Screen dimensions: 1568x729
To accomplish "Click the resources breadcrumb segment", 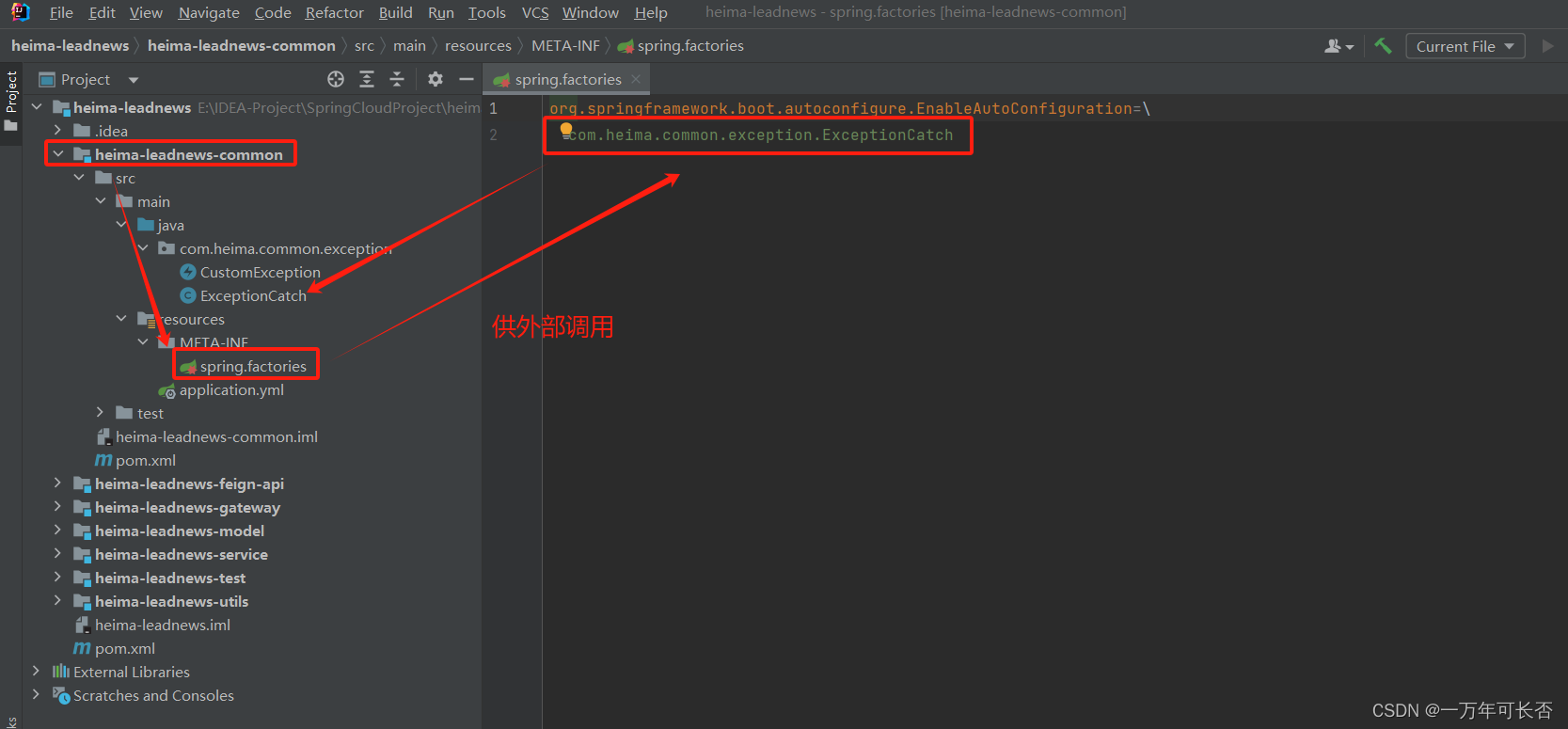I will pos(478,45).
